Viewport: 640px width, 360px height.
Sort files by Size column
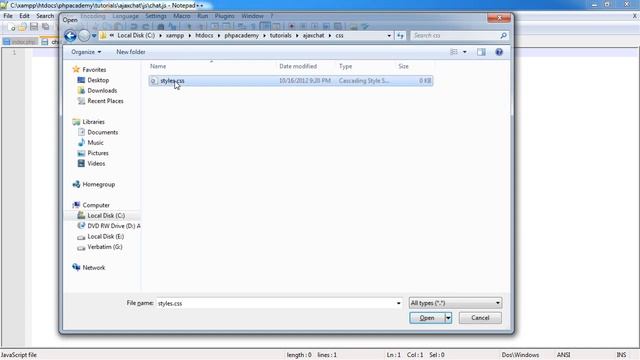coord(403,66)
